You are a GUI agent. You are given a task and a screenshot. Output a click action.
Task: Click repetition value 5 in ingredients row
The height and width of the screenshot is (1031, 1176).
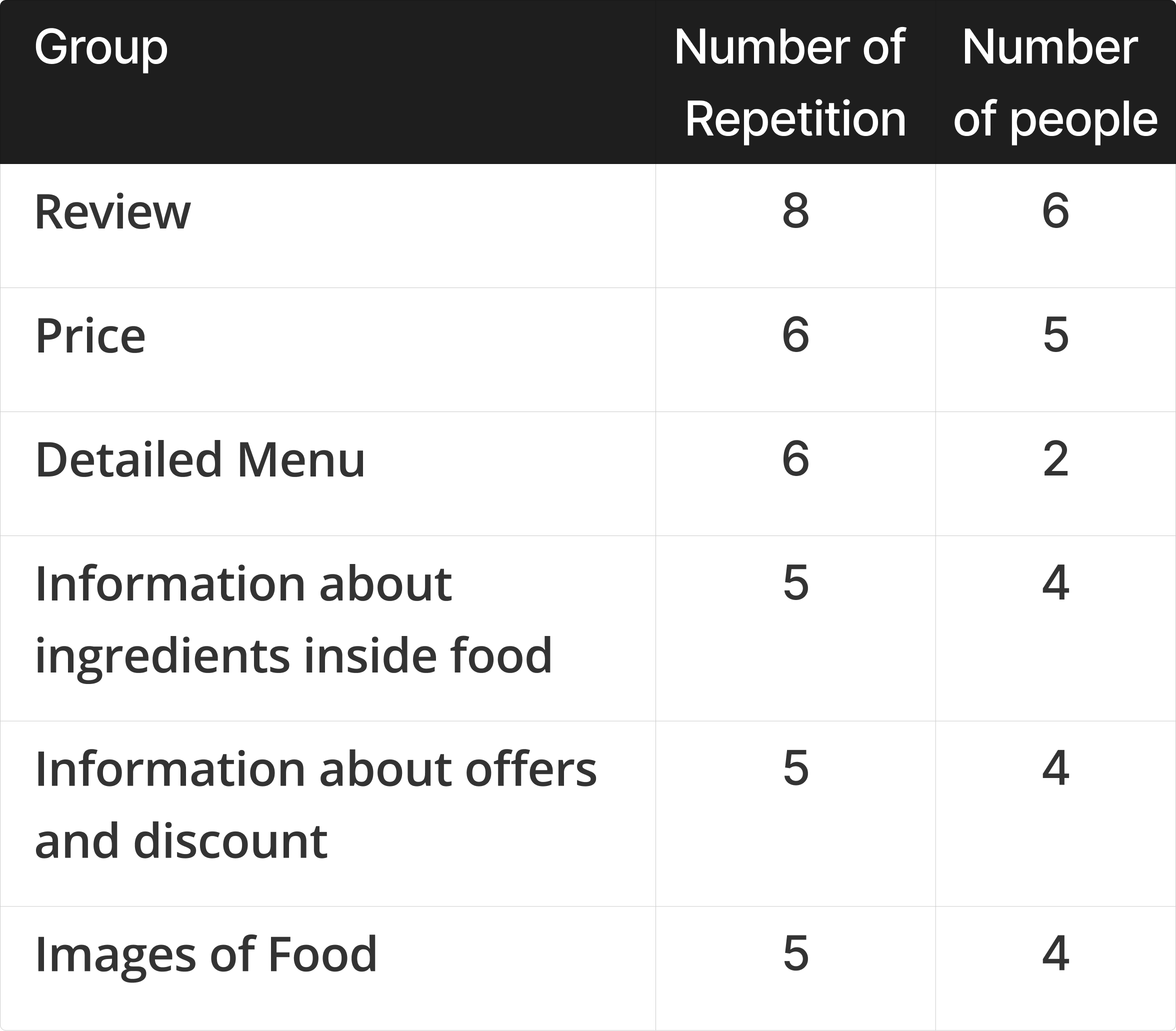795,583
